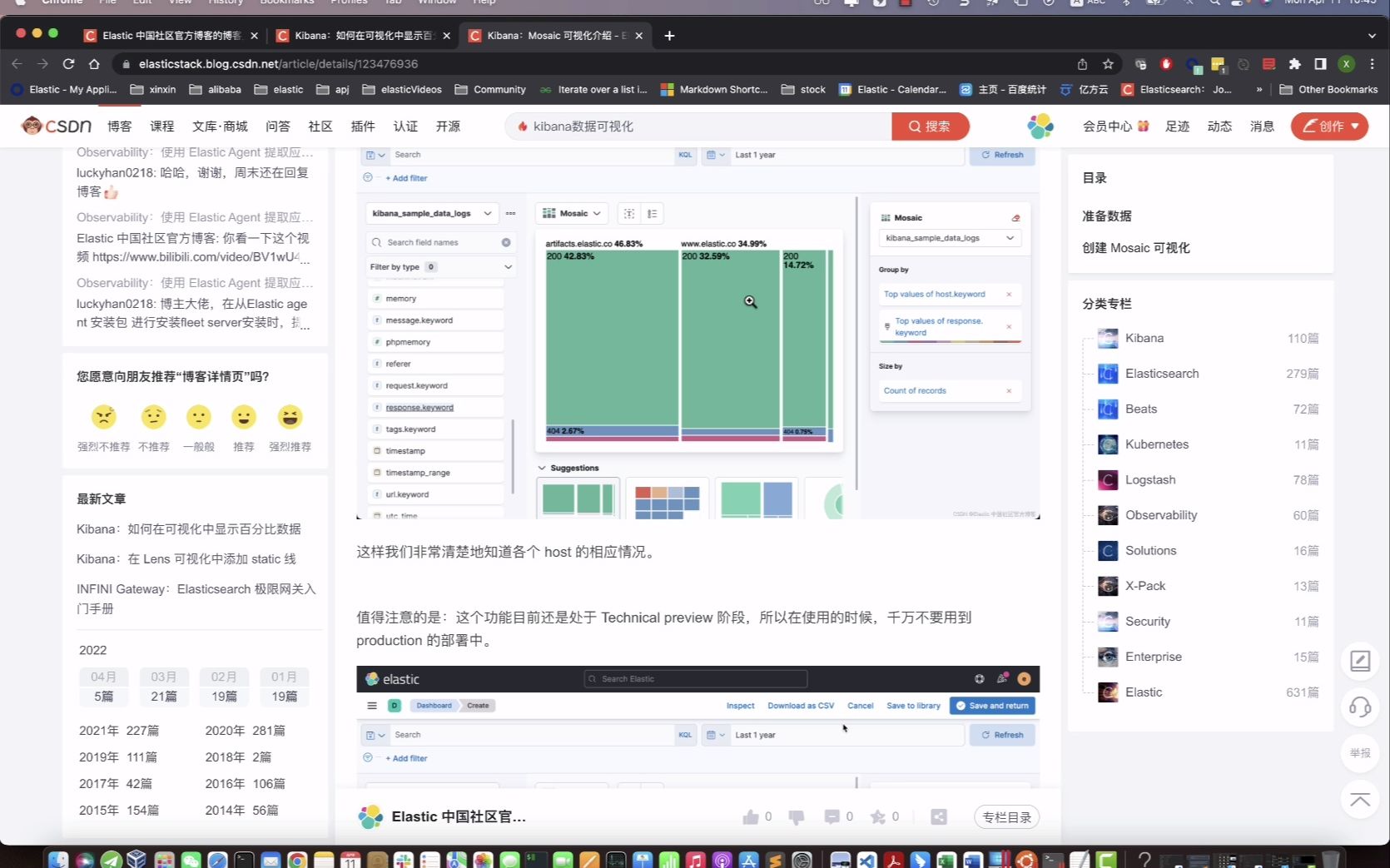This screenshot has width=1390, height=868.
Task: Click the headset customer-service floating icon
Action: tap(1360, 707)
